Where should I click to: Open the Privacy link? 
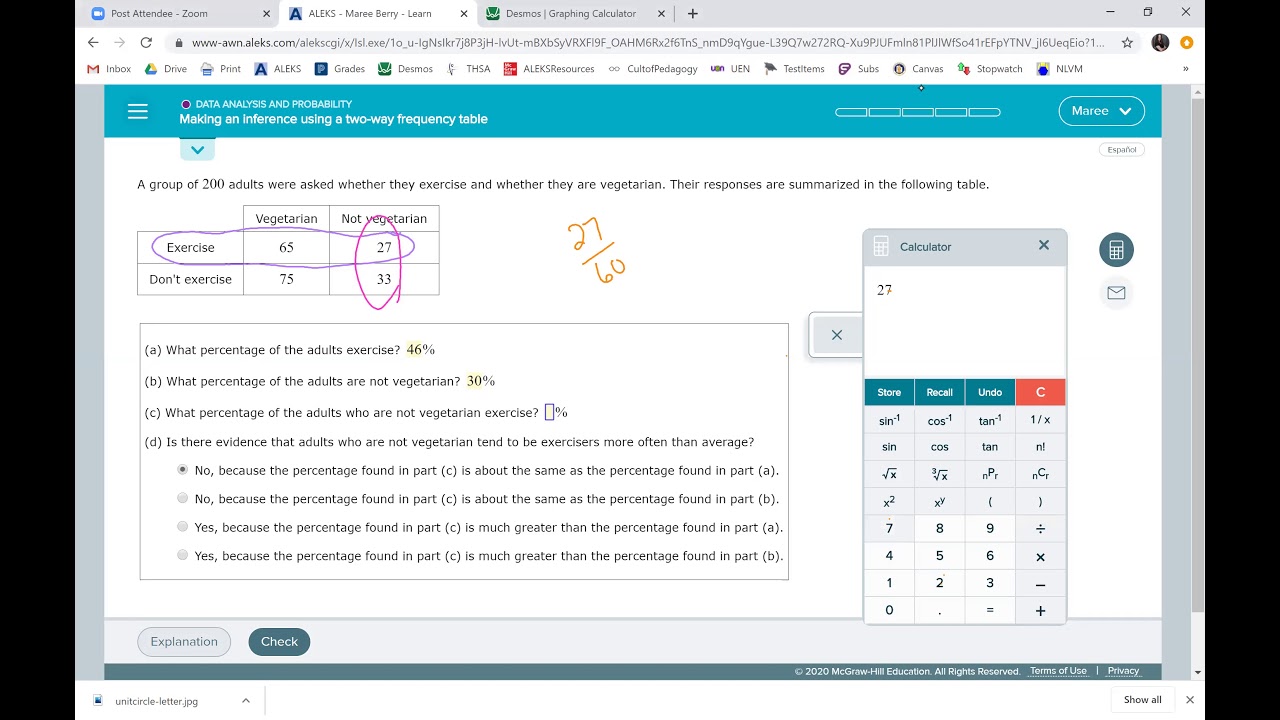click(1123, 671)
